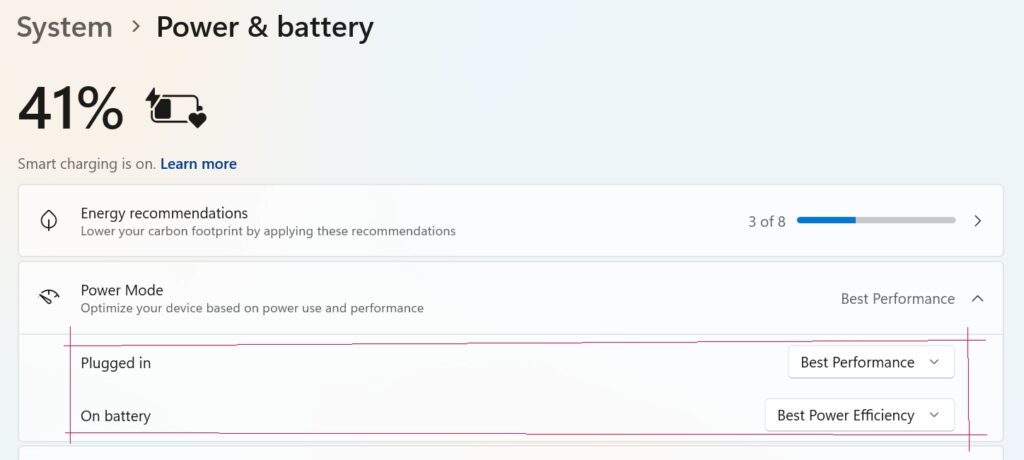
Task: Open the Learn more link
Action: tap(198, 164)
